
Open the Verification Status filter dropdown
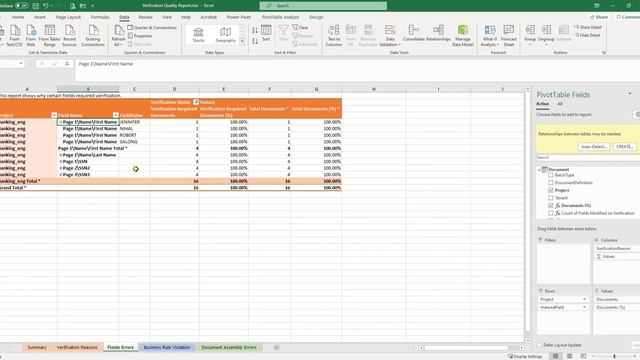[196, 102]
